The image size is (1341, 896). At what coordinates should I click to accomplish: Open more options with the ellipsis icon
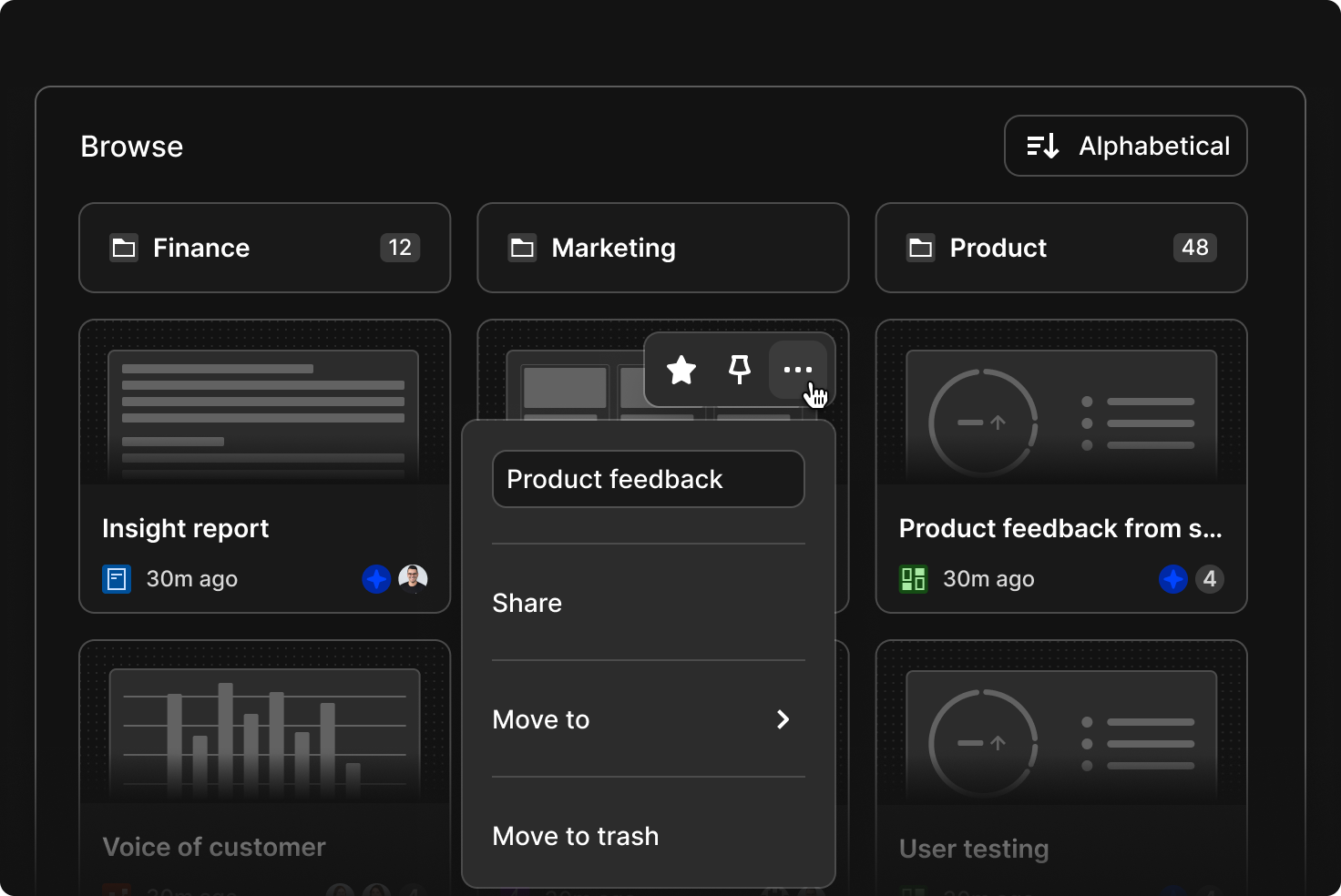point(798,370)
